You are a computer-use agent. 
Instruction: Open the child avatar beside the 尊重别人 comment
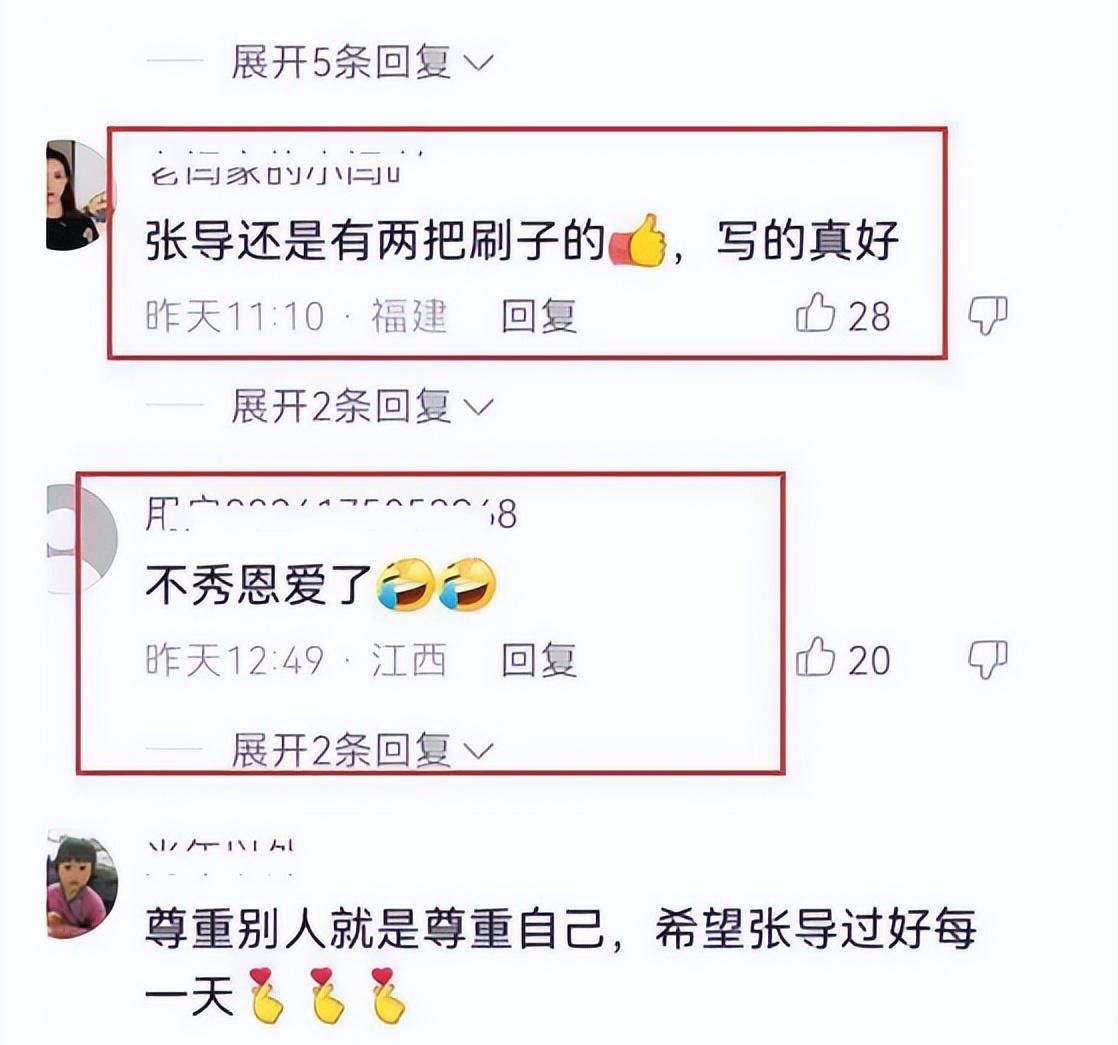click(x=82, y=884)
